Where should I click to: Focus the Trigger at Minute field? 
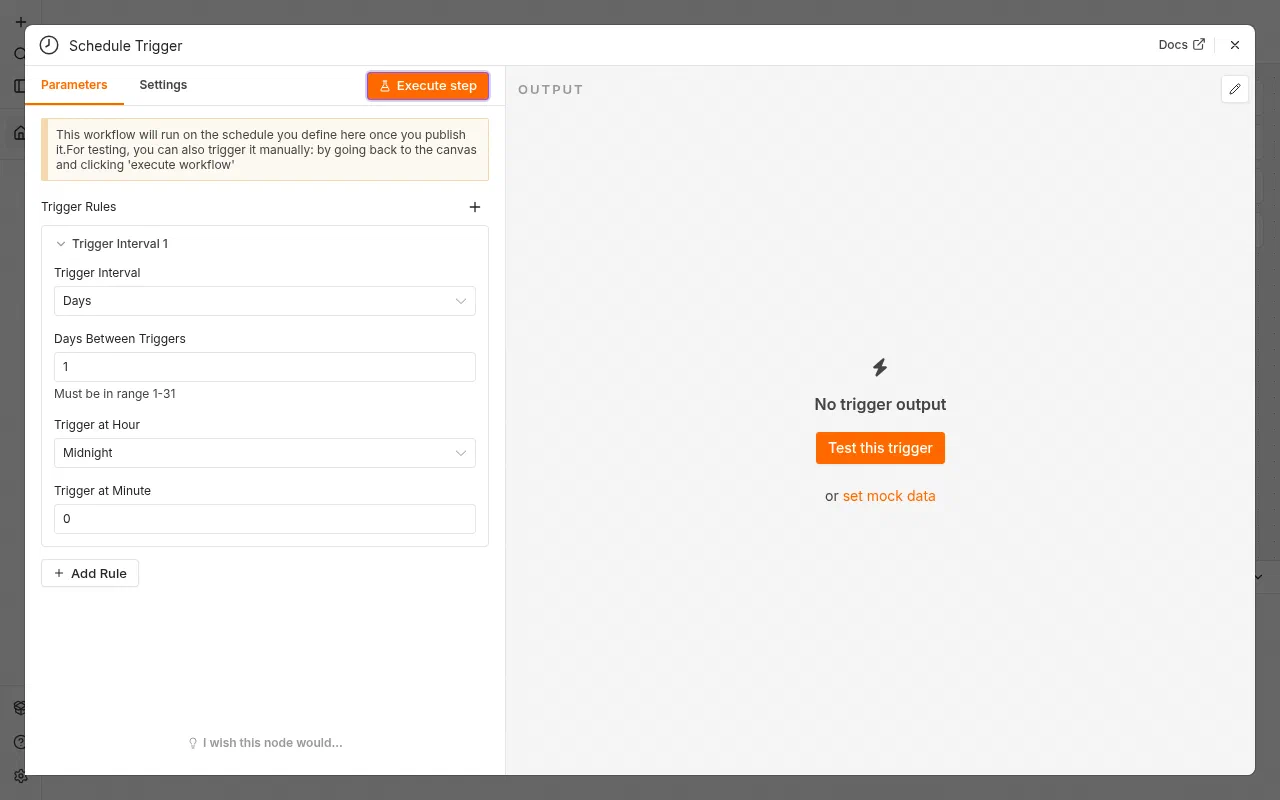point(265,519)
